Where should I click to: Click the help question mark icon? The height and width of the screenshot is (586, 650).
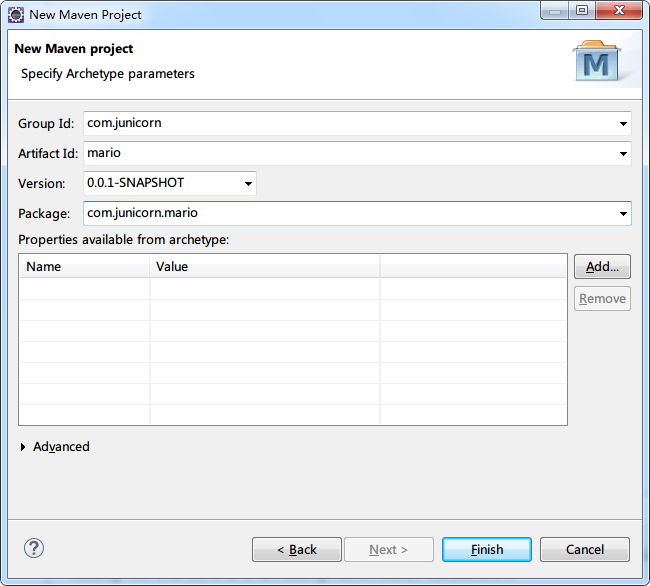coord(34,548)
